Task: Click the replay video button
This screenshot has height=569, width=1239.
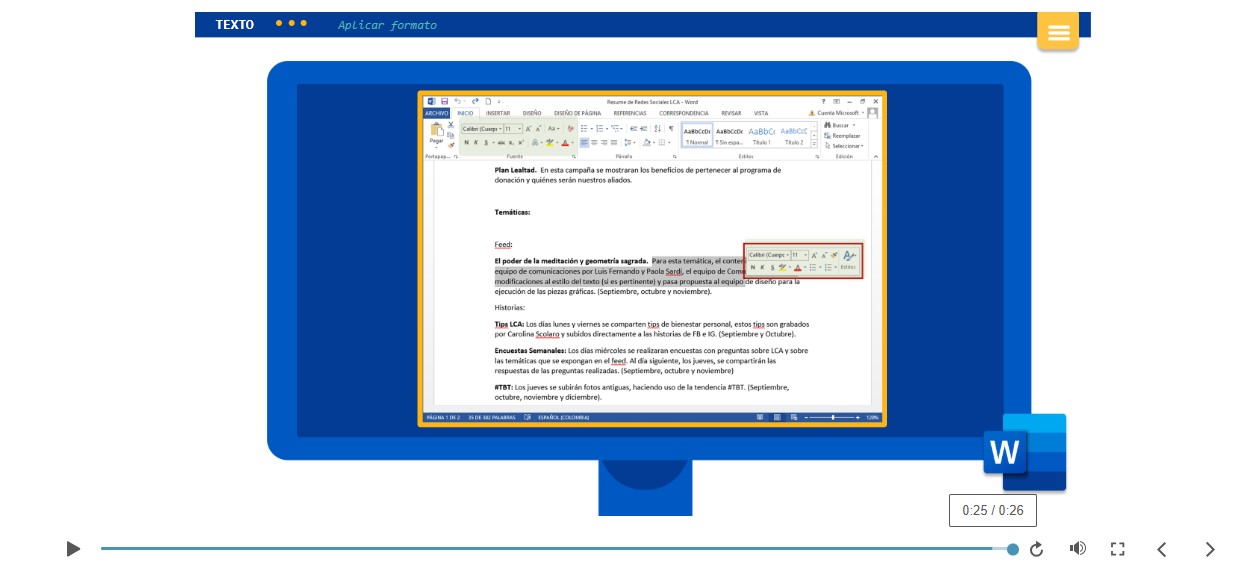Action: point(1036,549)
